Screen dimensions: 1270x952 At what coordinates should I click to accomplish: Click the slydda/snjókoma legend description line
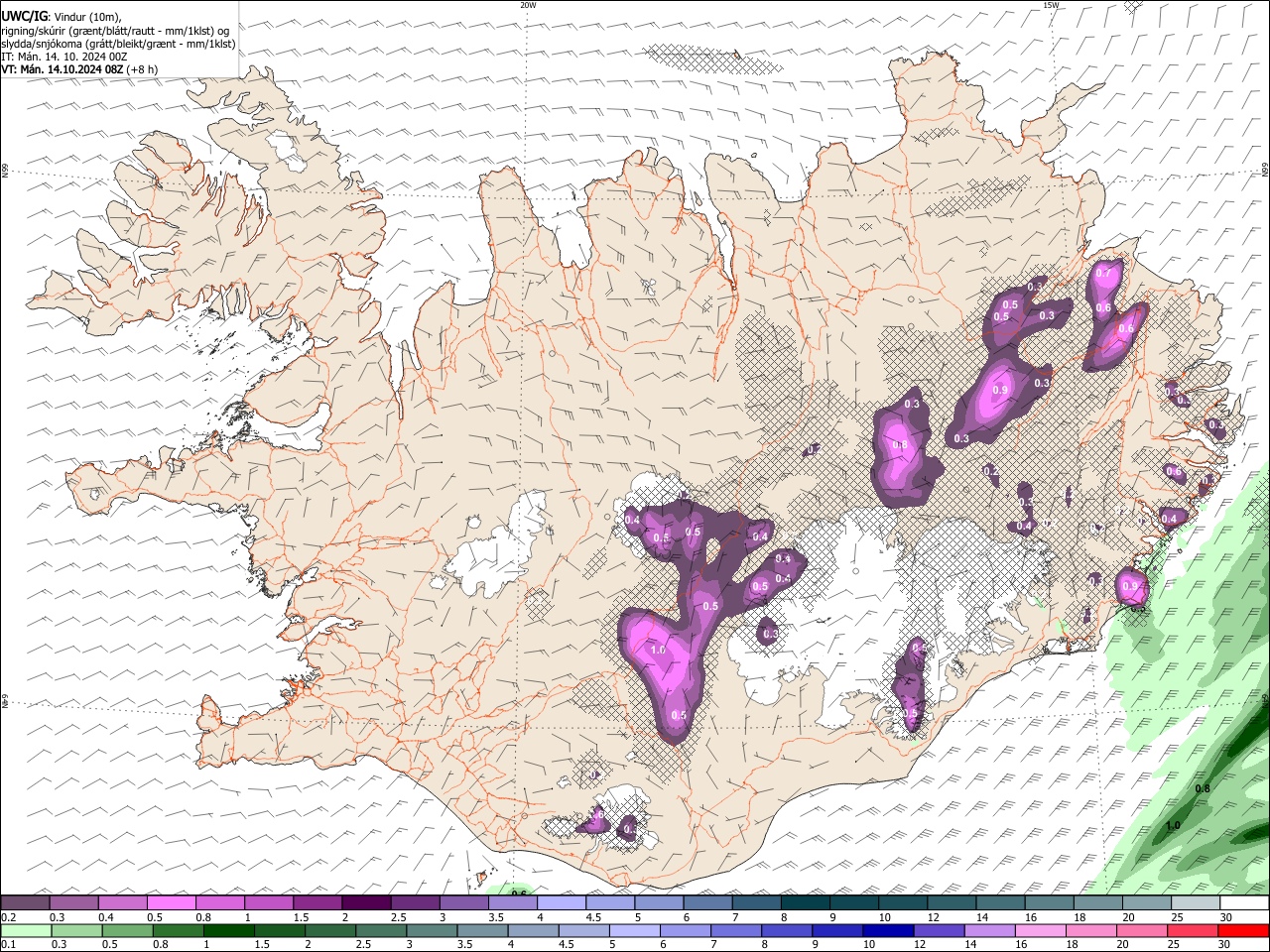coord(118,44)
